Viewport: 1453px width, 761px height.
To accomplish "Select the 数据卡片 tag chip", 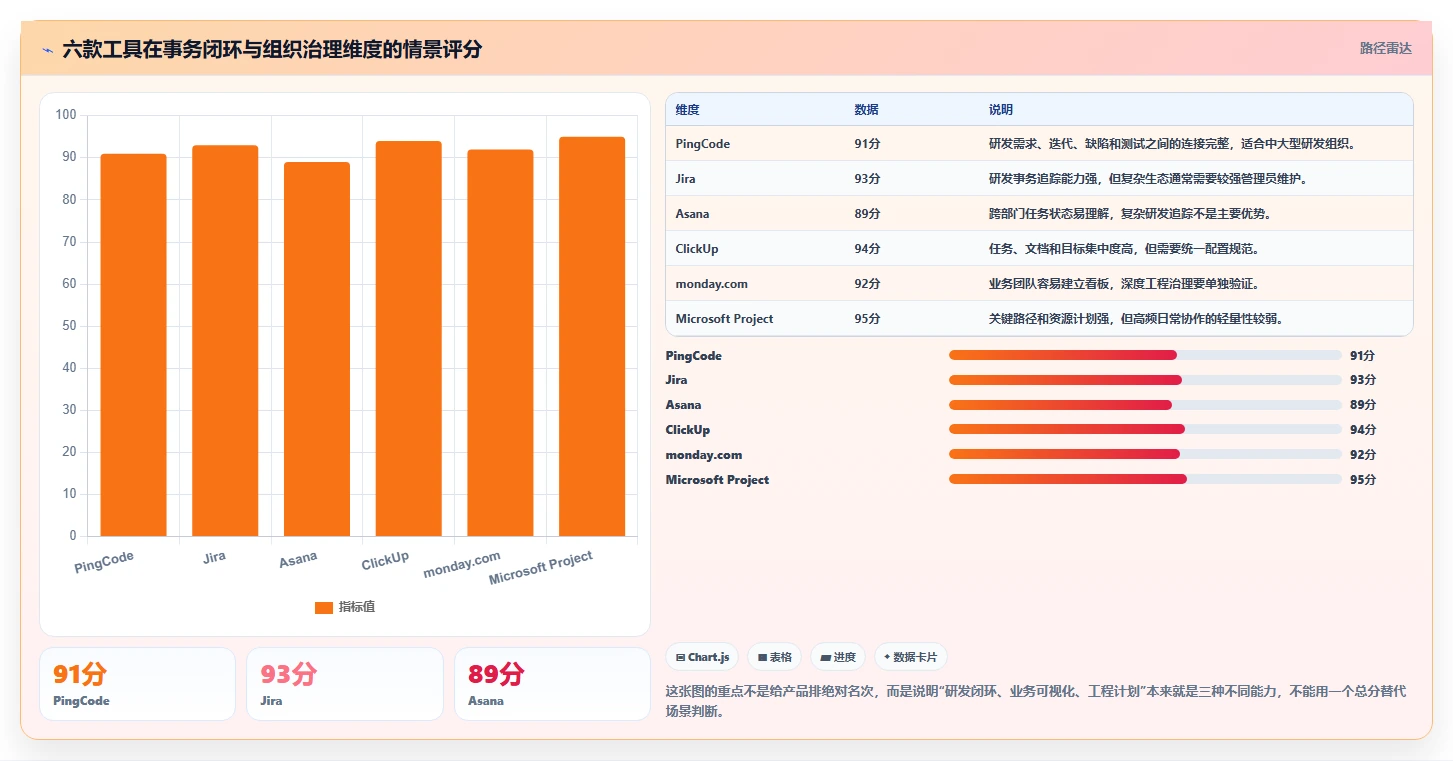I will point(911,657).
